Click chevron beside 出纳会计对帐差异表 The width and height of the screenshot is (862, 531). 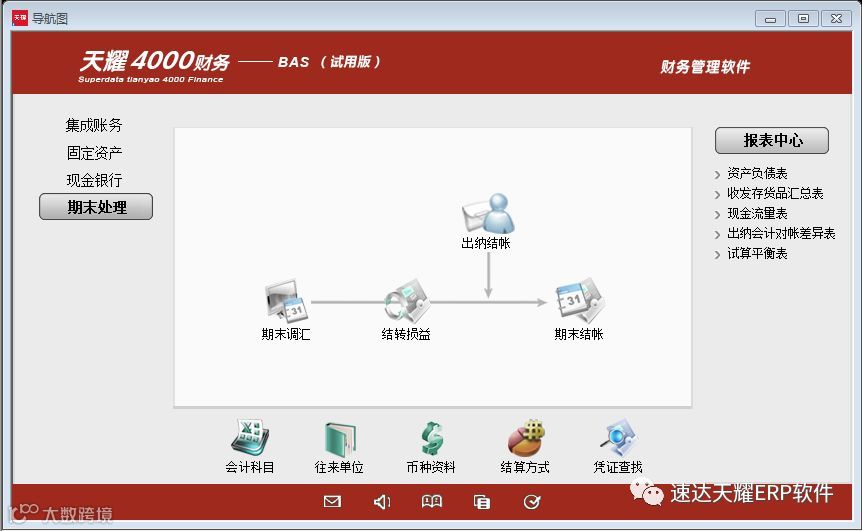[717, 235]
